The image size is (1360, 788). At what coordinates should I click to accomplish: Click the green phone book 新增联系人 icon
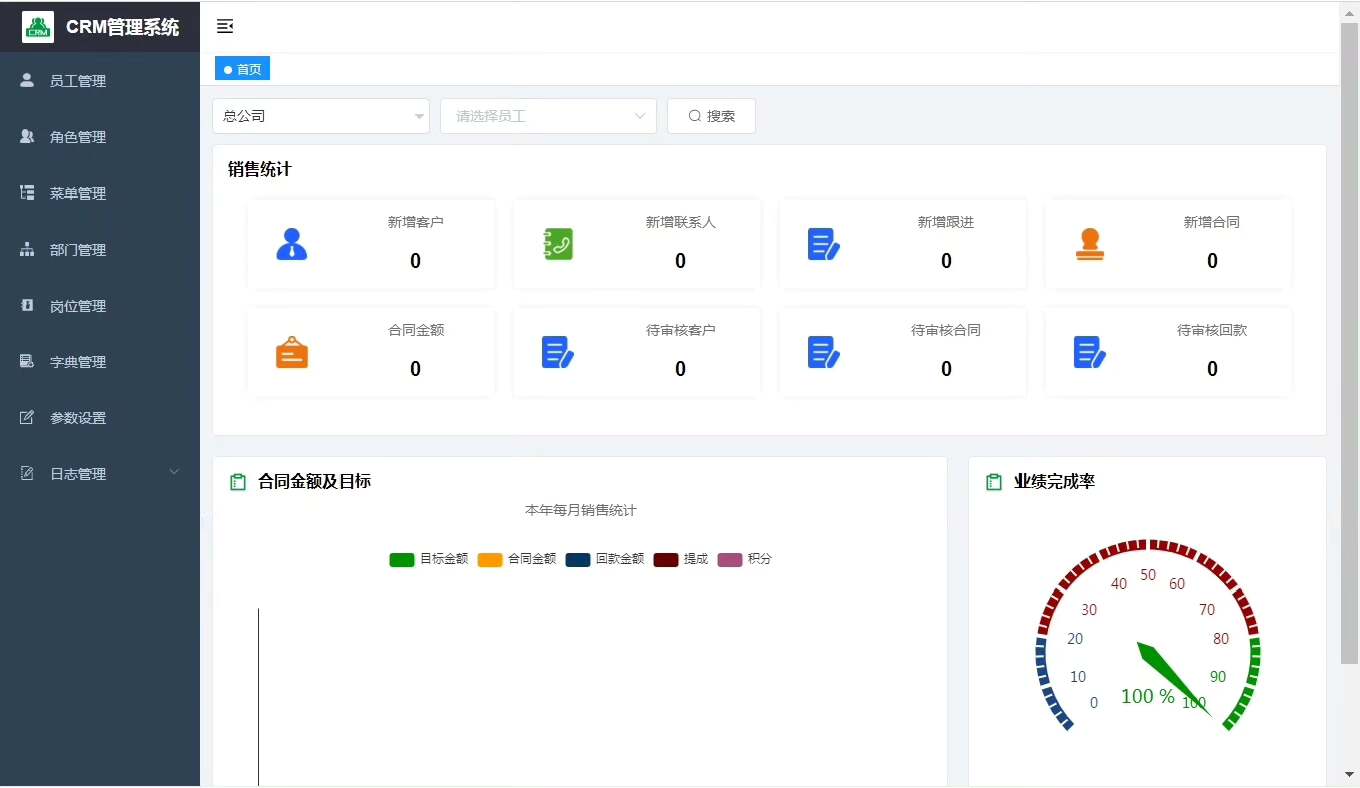click(558, 244)
